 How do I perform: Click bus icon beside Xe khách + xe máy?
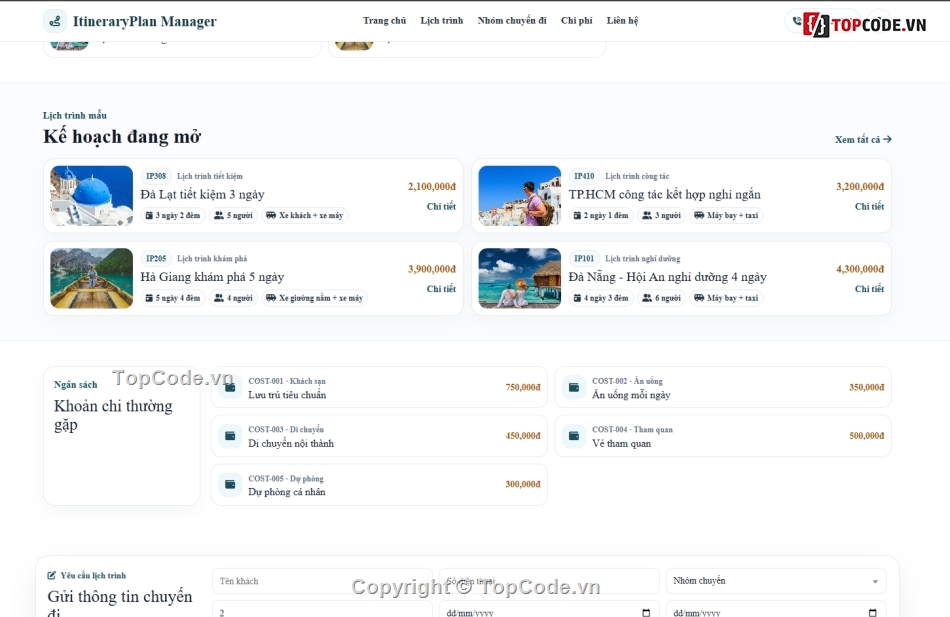271,215
